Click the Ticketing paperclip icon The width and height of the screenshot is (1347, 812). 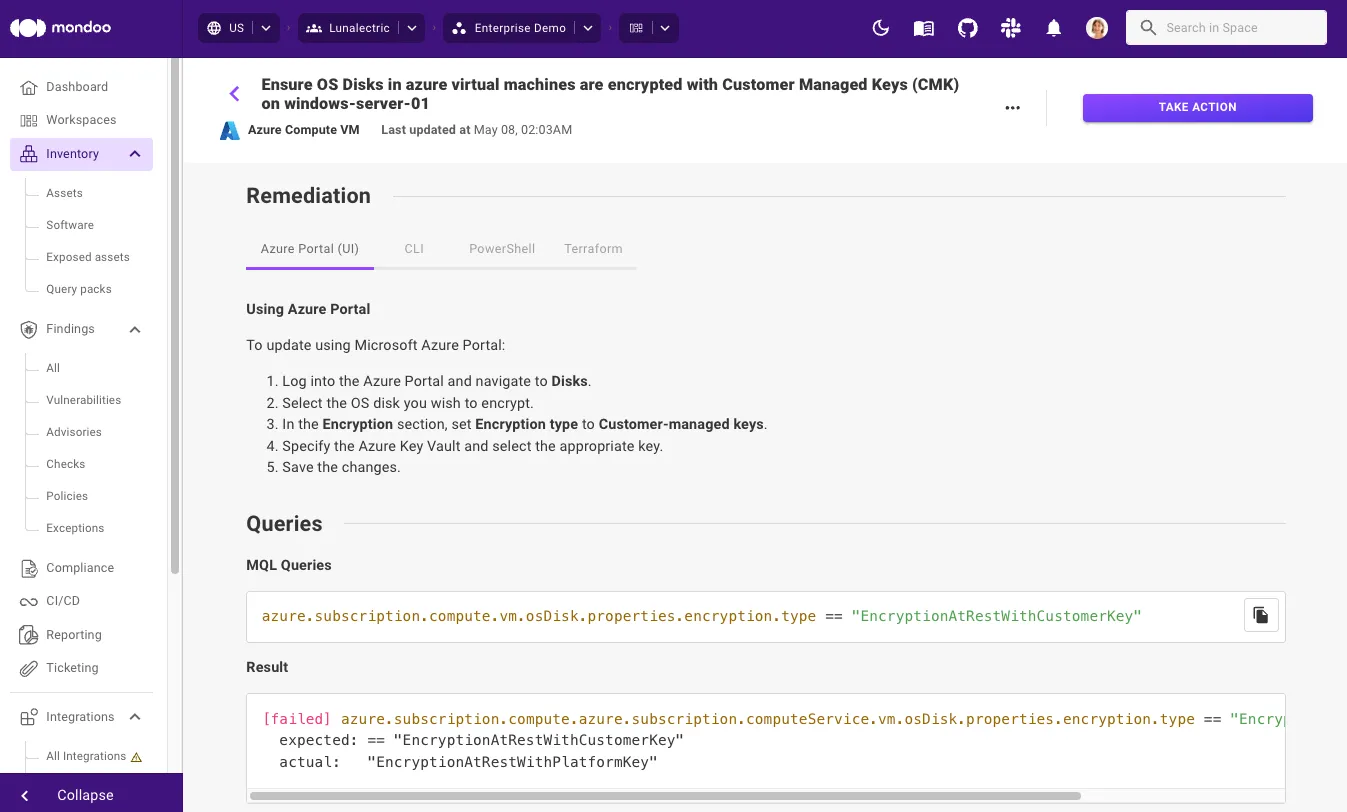coord(29,668)
